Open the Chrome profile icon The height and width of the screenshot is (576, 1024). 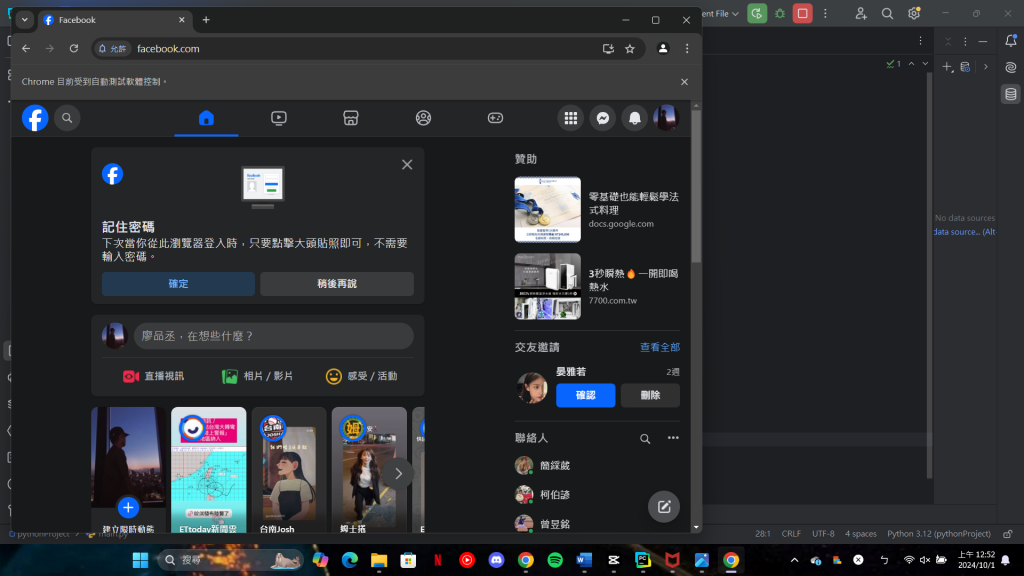click(663, 48)
